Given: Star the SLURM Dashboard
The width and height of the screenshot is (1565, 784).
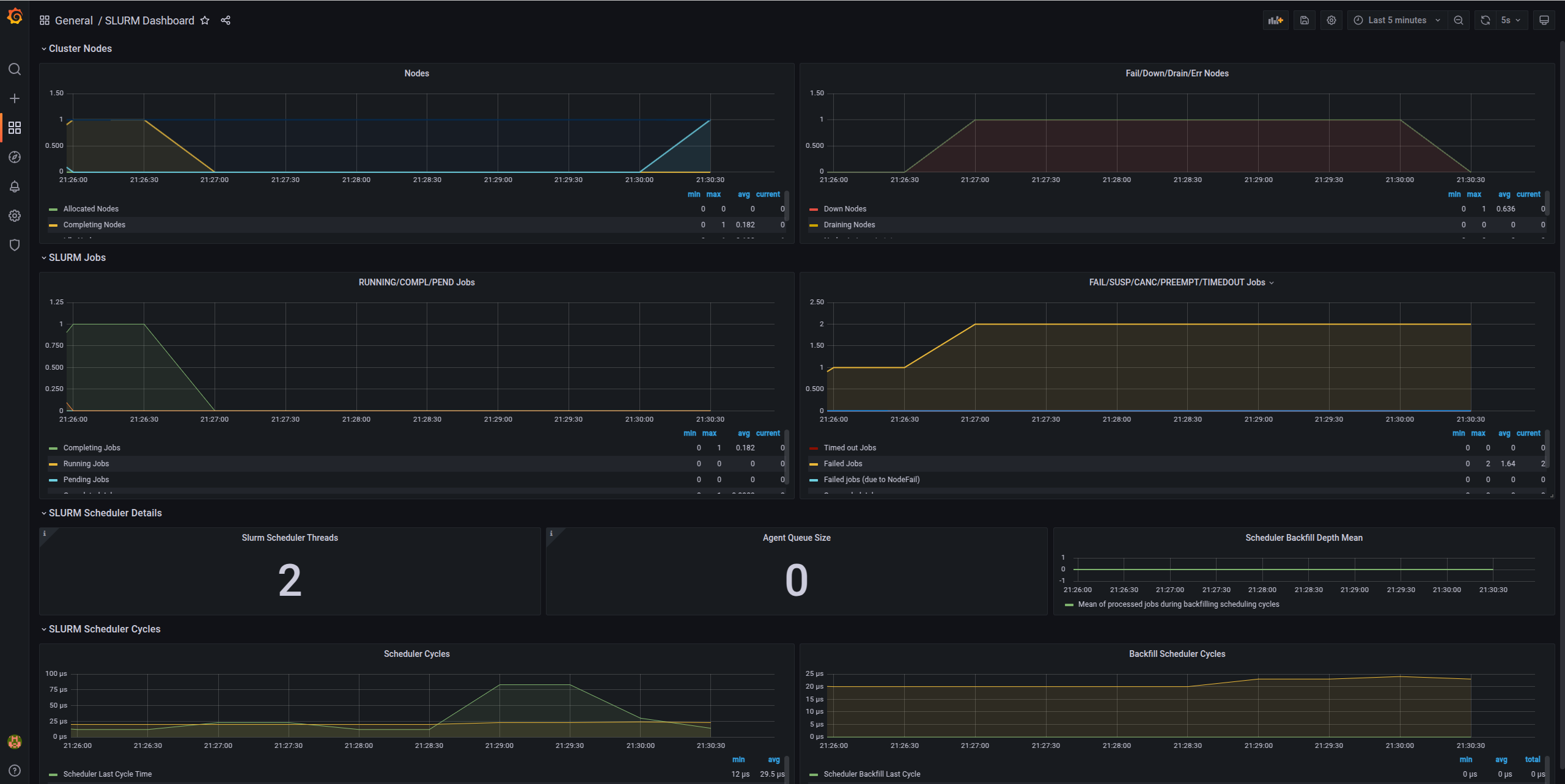Looking at the screenshot, I should tap(205, 20).
